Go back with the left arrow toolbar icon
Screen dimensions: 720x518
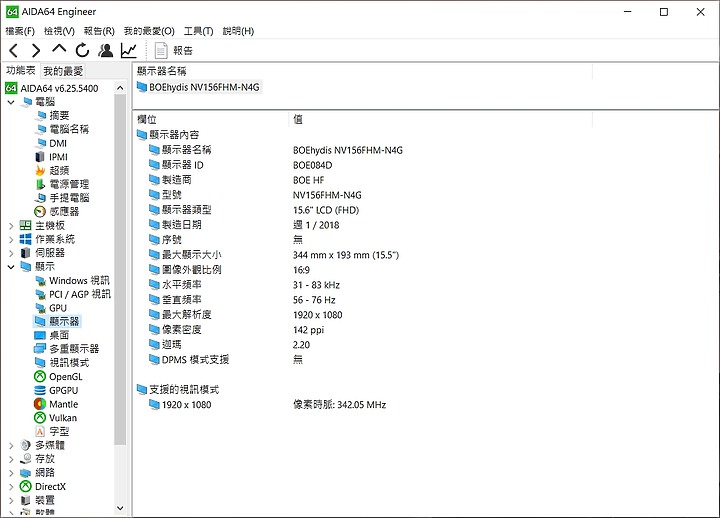coord(14,50)
